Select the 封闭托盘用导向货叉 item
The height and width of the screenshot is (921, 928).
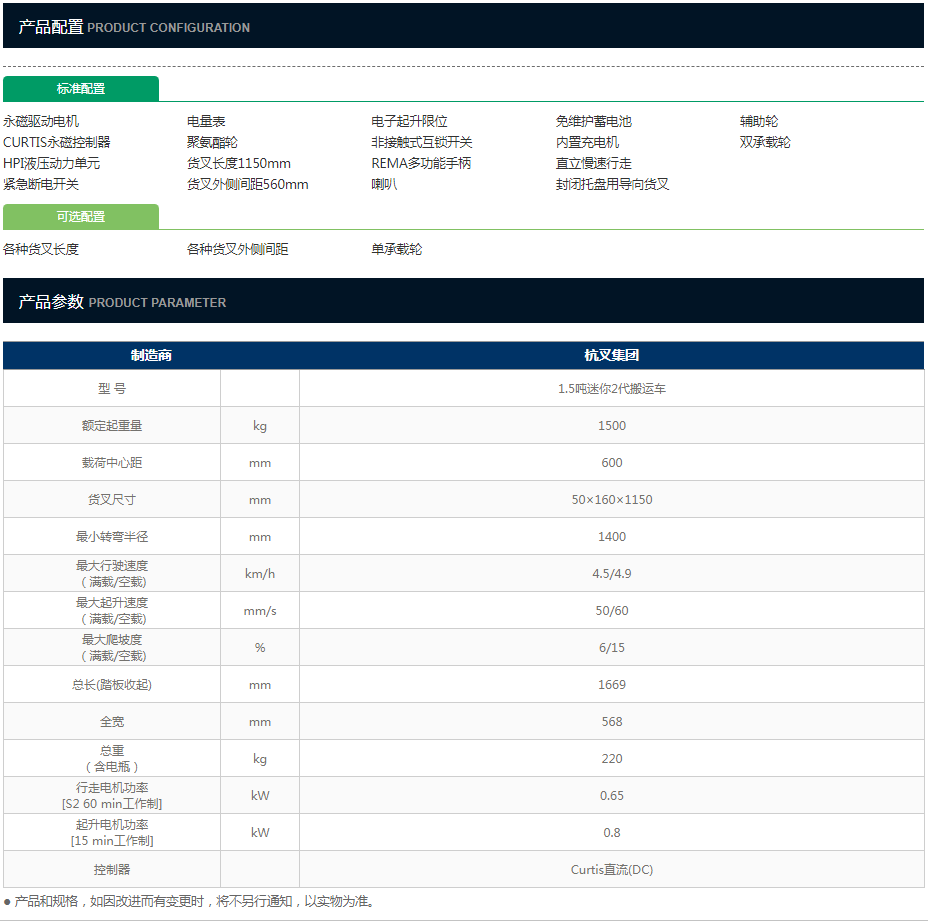(x=613, y=184)
